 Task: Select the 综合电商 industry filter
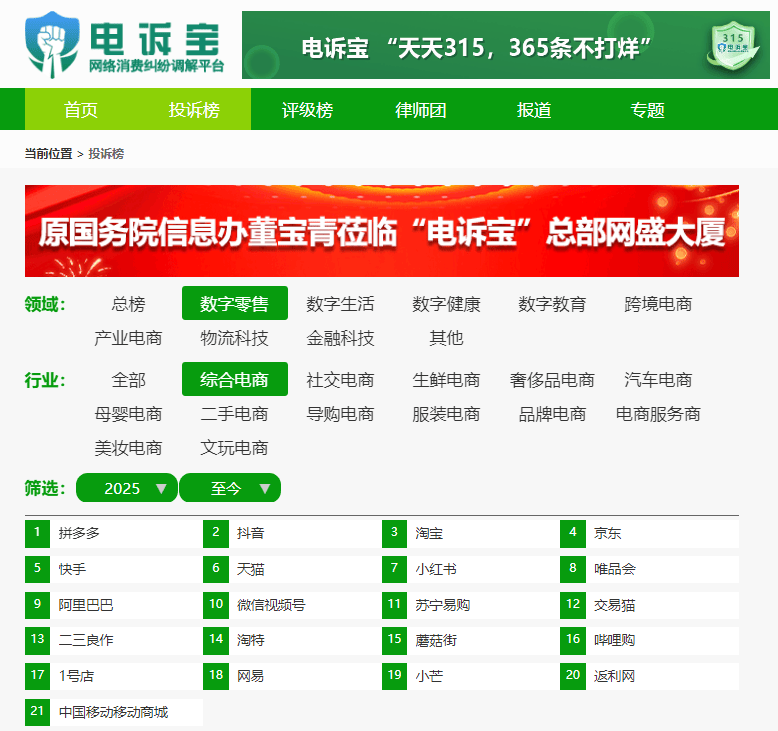point(235,379)
